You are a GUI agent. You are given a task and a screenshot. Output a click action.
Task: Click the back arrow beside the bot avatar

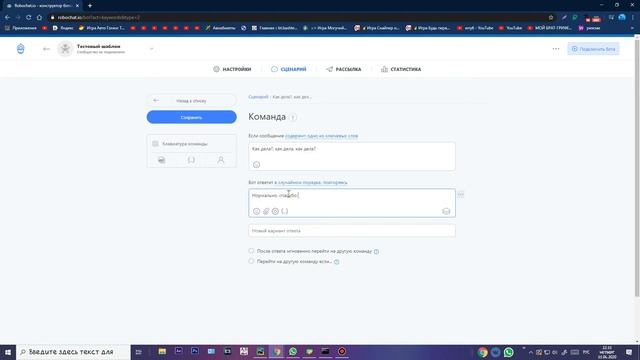(x=46, y=49)
